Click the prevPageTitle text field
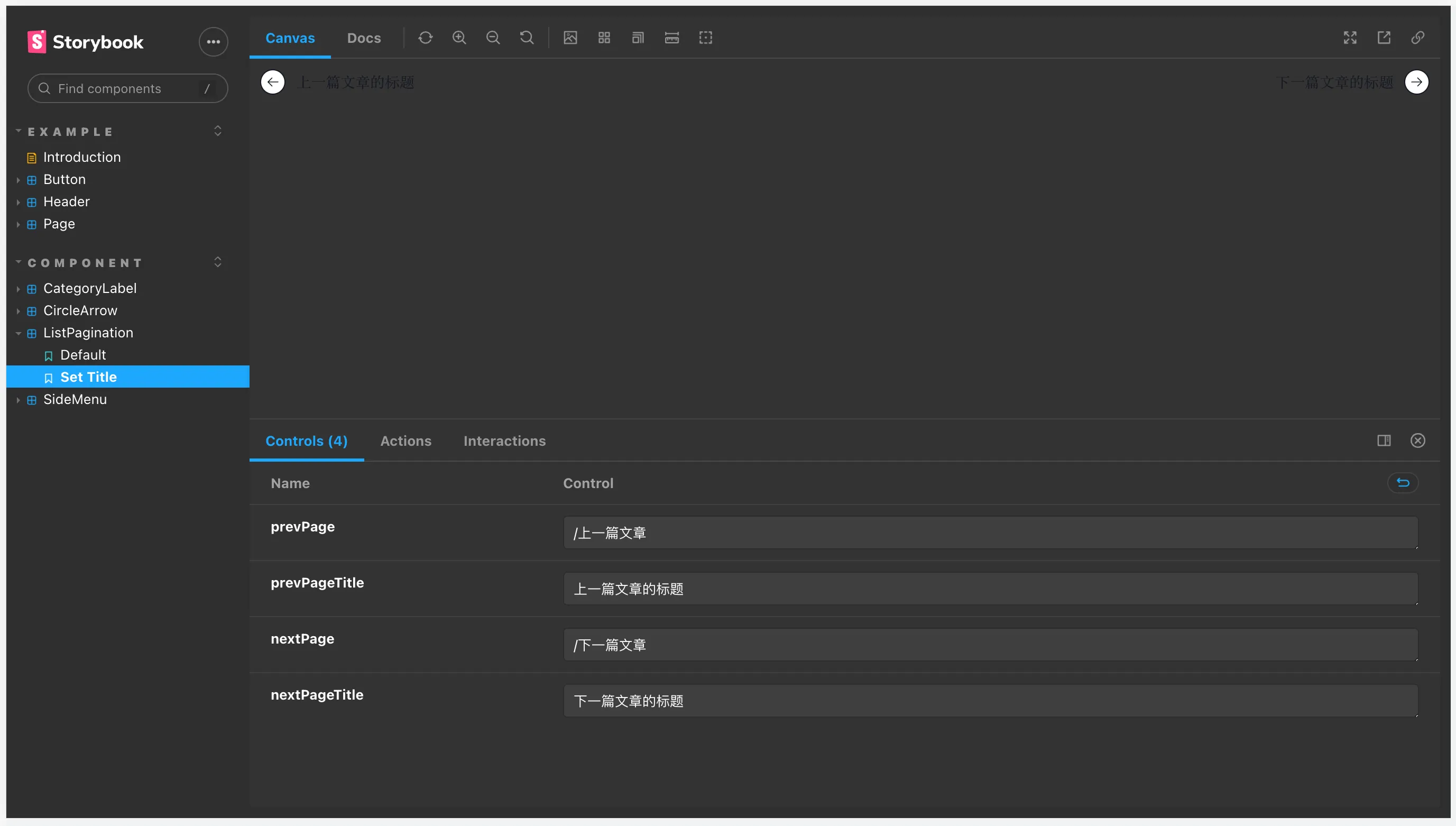The height and width of the screenshot is (826, 1456). 990,589
